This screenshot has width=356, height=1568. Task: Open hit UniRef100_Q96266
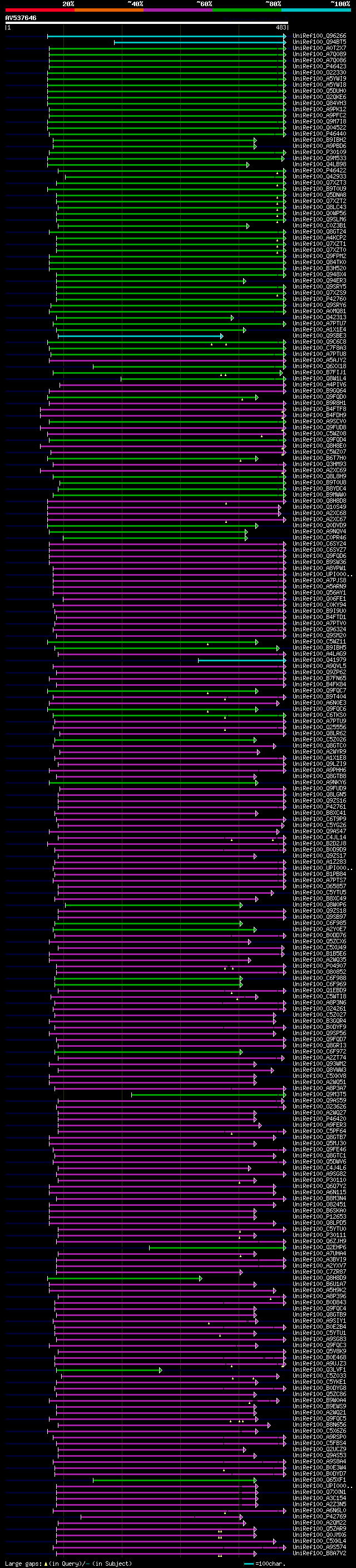(x=319, y=36)
